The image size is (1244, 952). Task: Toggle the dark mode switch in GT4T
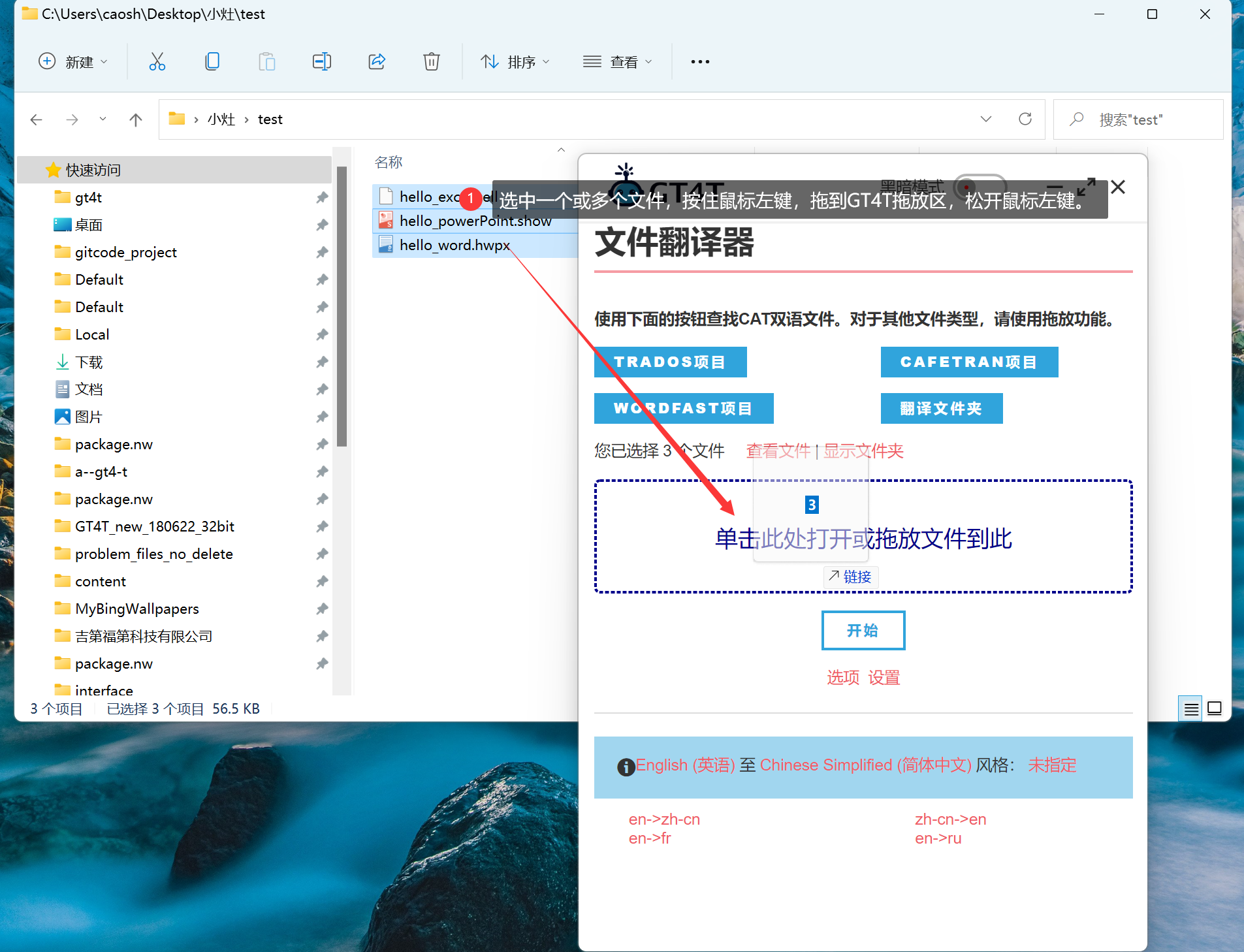979,187
